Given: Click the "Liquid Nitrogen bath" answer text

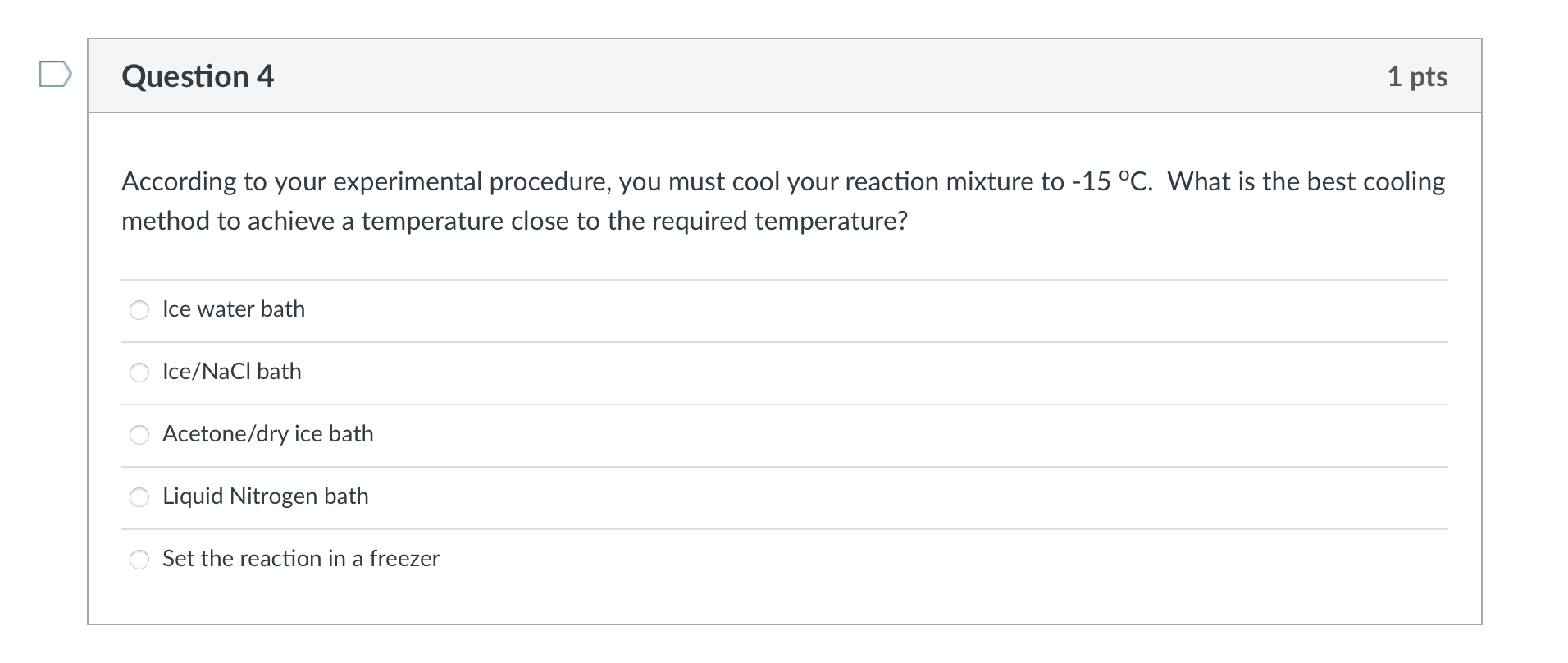Looking at the screenshot, I should pos(266,496).
